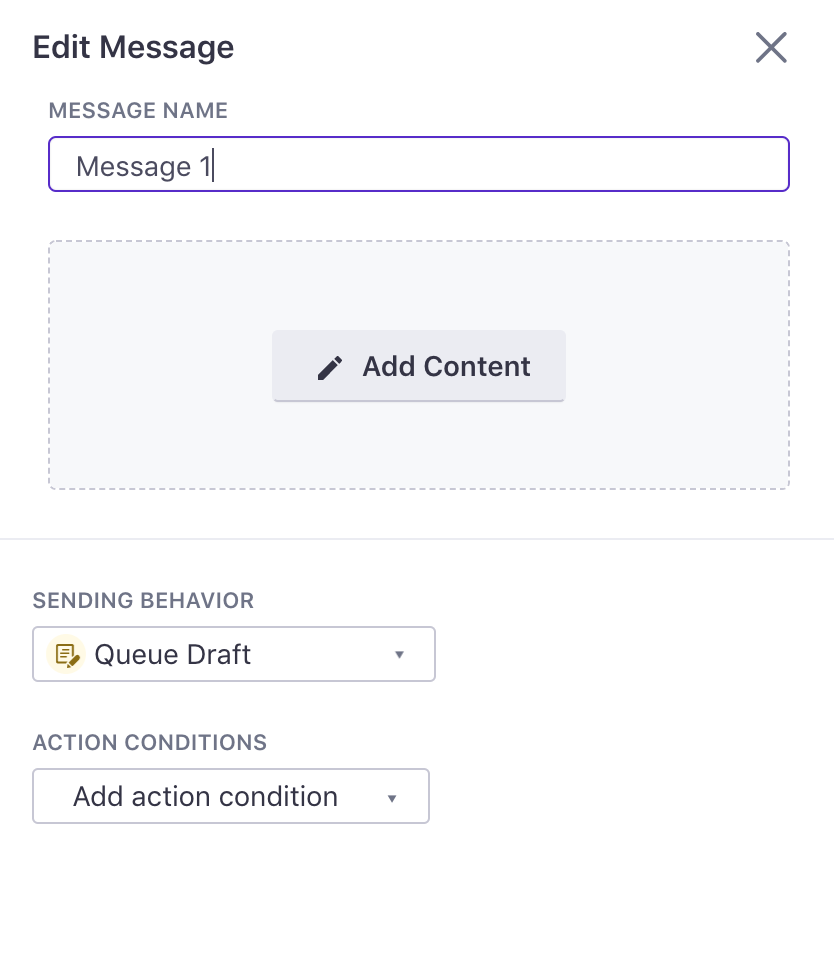Viewport: 834px width, 974px height.
Task: Click the Edit Message heading
Action: (134, 47)
